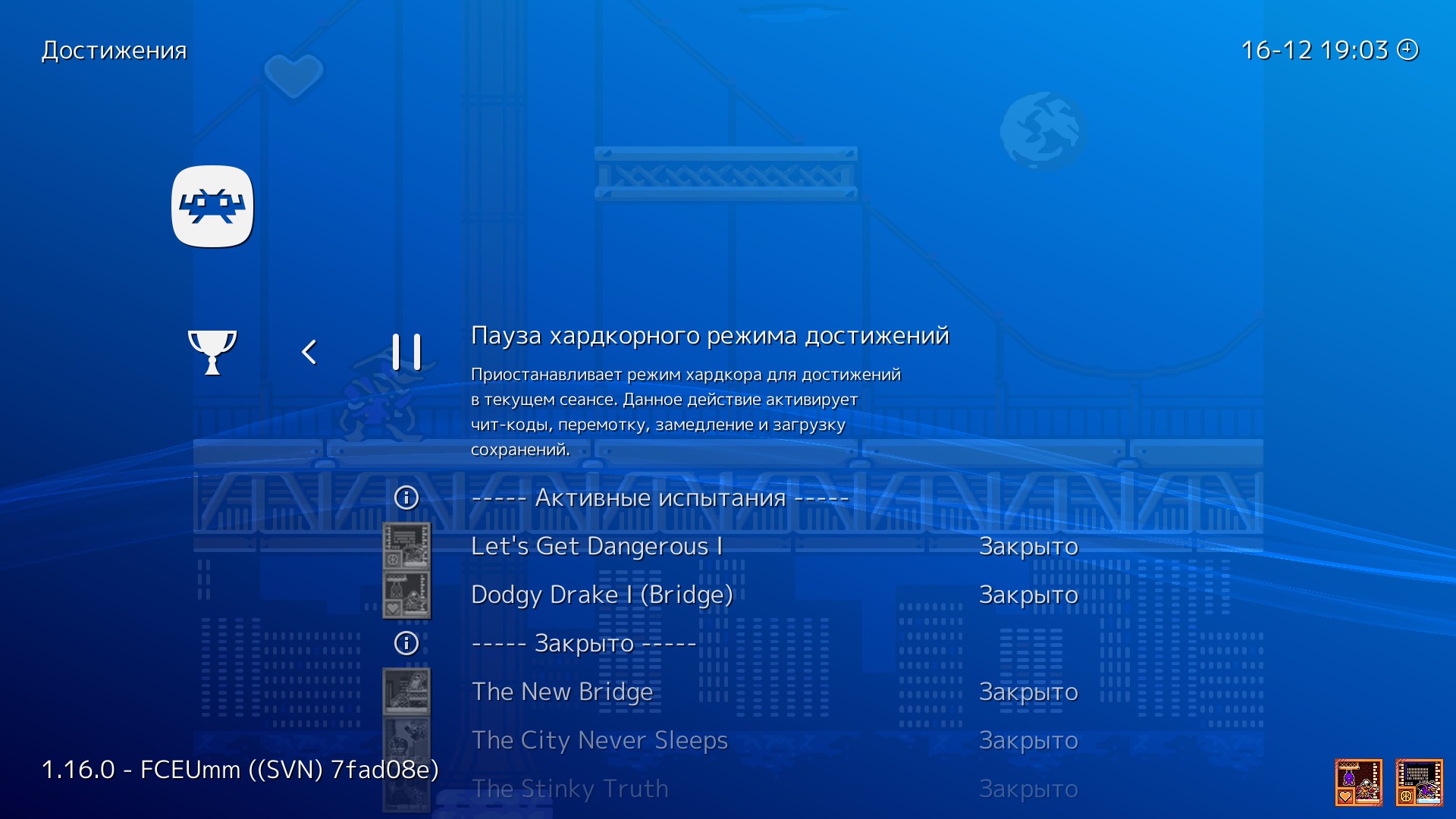Click the clock icon near the time

pyautogui.click(x=1407, y=50)
